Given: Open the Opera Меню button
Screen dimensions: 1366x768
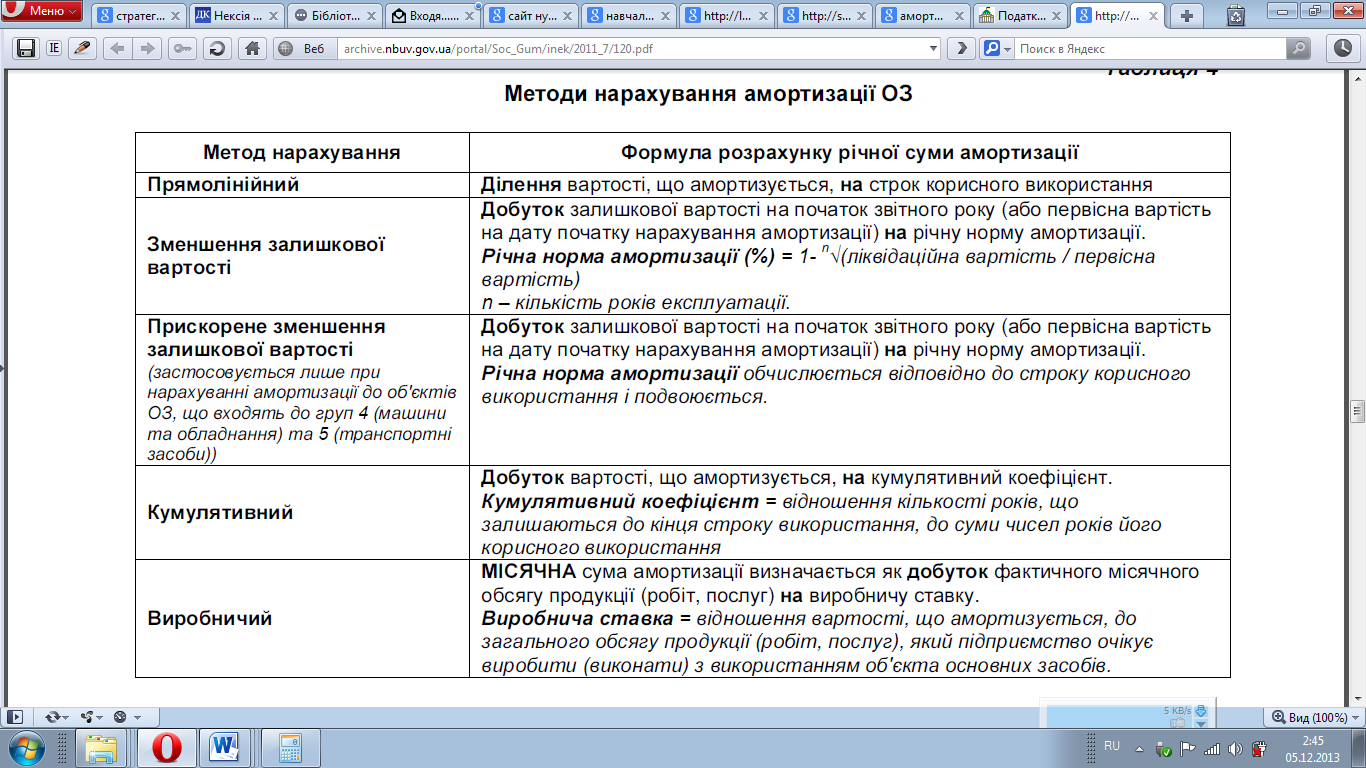Looking at the screenshot, I should click(41, 12).
